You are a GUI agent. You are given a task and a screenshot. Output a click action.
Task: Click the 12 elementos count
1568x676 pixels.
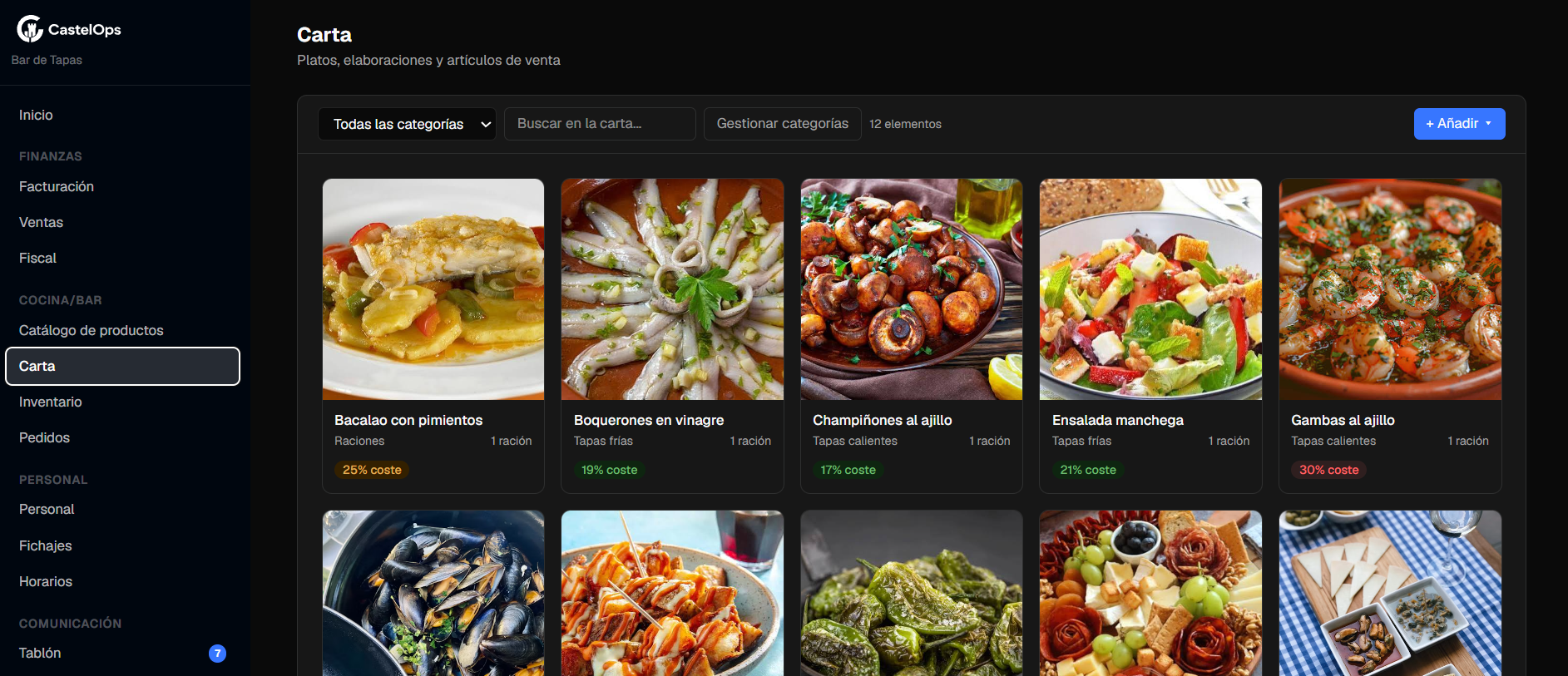click(x=905, y=124)
